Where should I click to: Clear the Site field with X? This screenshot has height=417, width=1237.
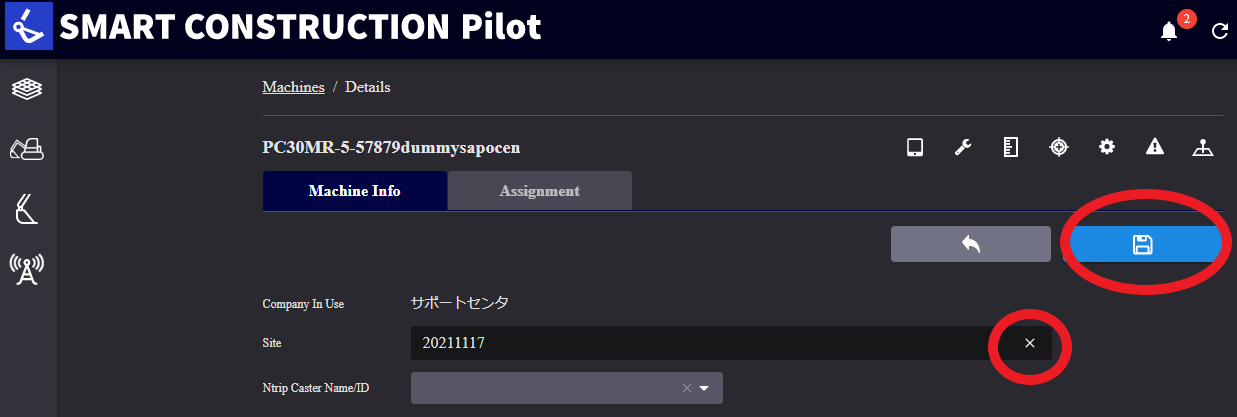pos(1030,344)
